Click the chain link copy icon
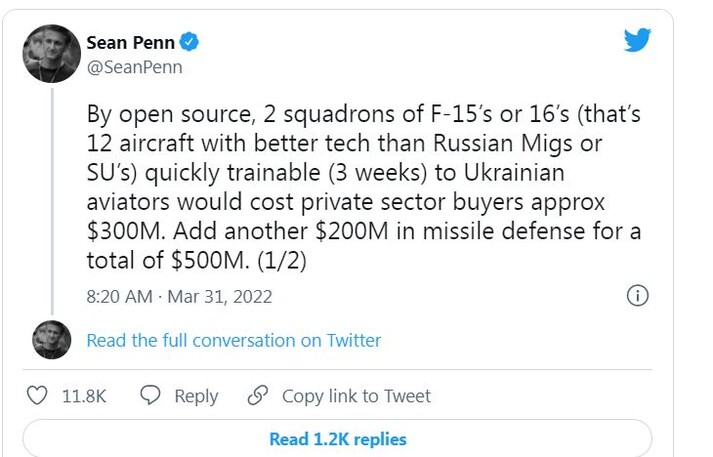 coord(258,396)
